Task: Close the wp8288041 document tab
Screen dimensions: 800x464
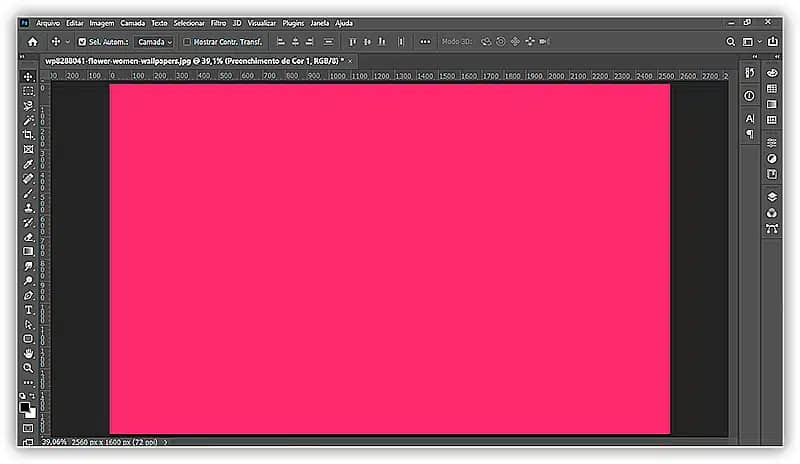Action: pos(350,61)
